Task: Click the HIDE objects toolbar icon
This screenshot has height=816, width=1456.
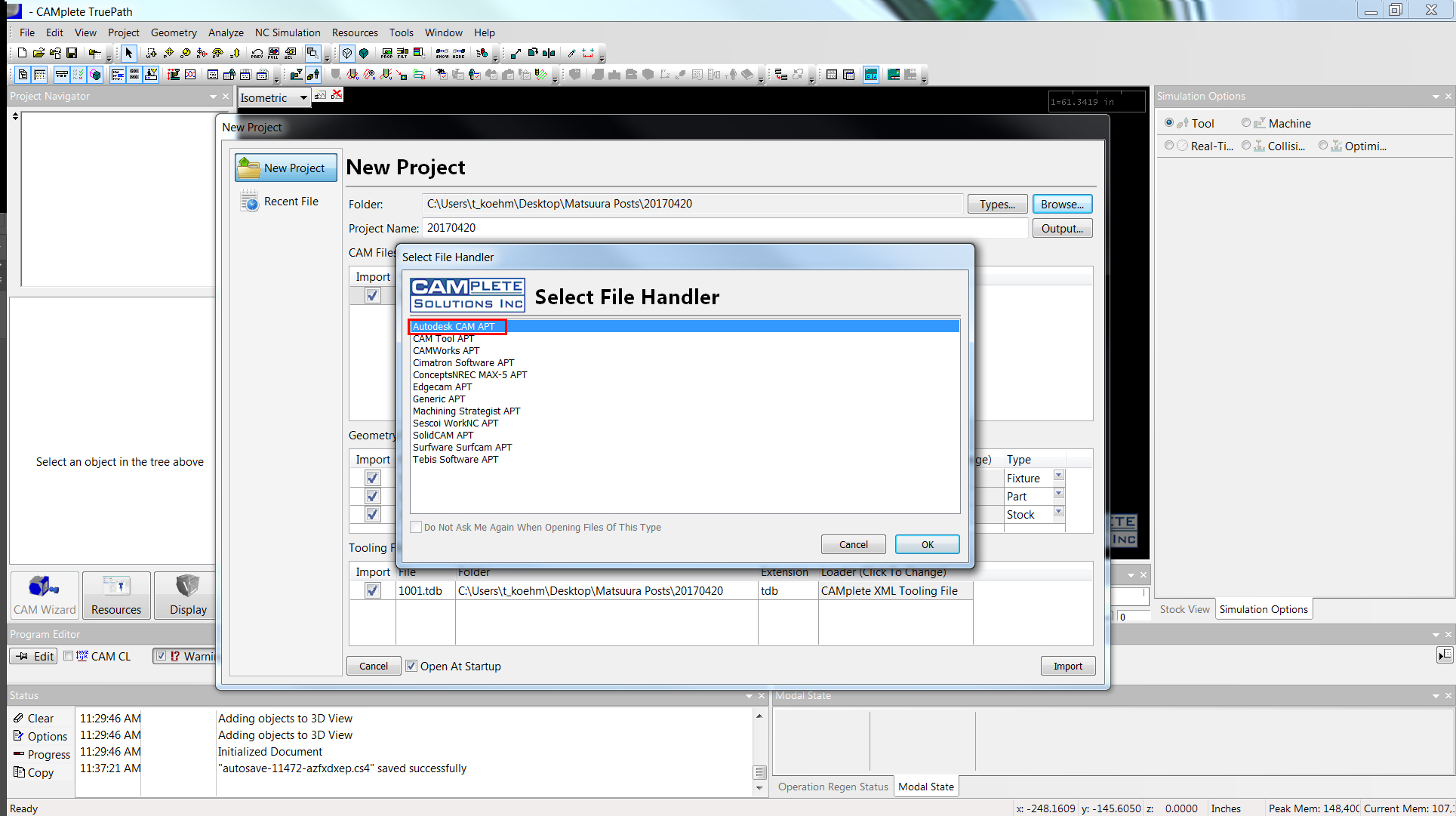Action: point(459,53)
